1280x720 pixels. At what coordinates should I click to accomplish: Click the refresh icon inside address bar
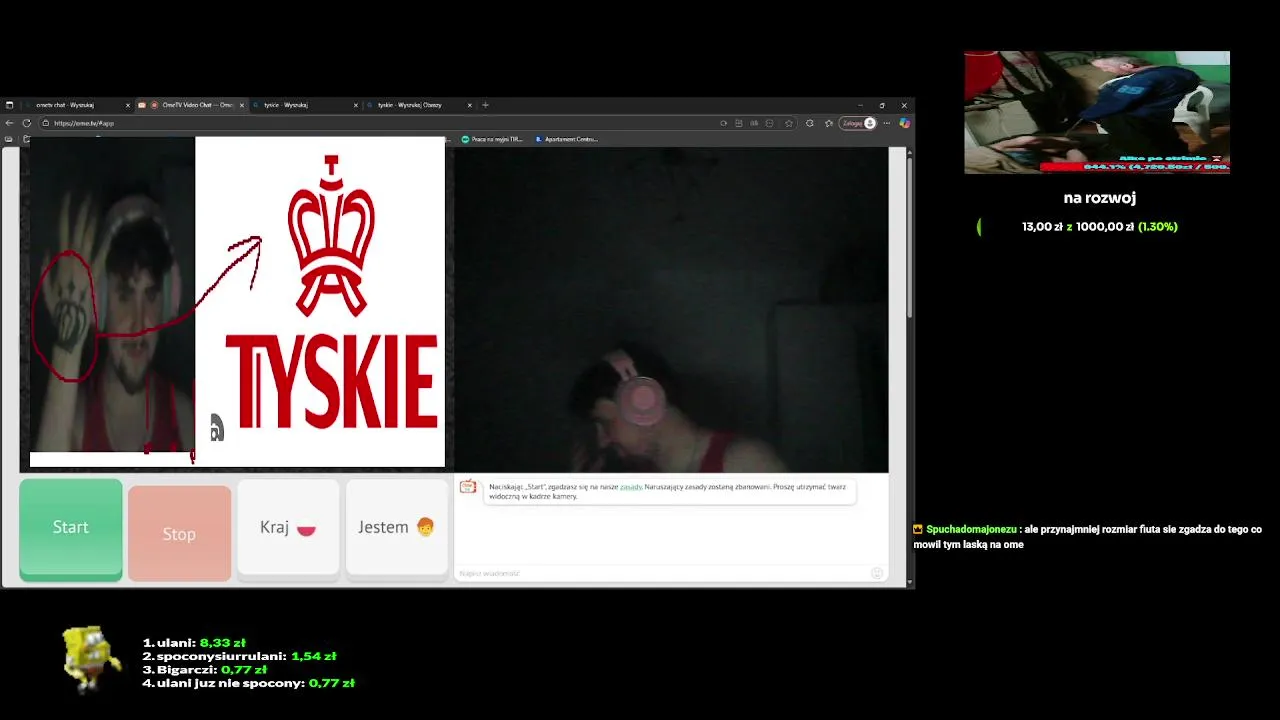pyautogui.click(x=723, y=123)
